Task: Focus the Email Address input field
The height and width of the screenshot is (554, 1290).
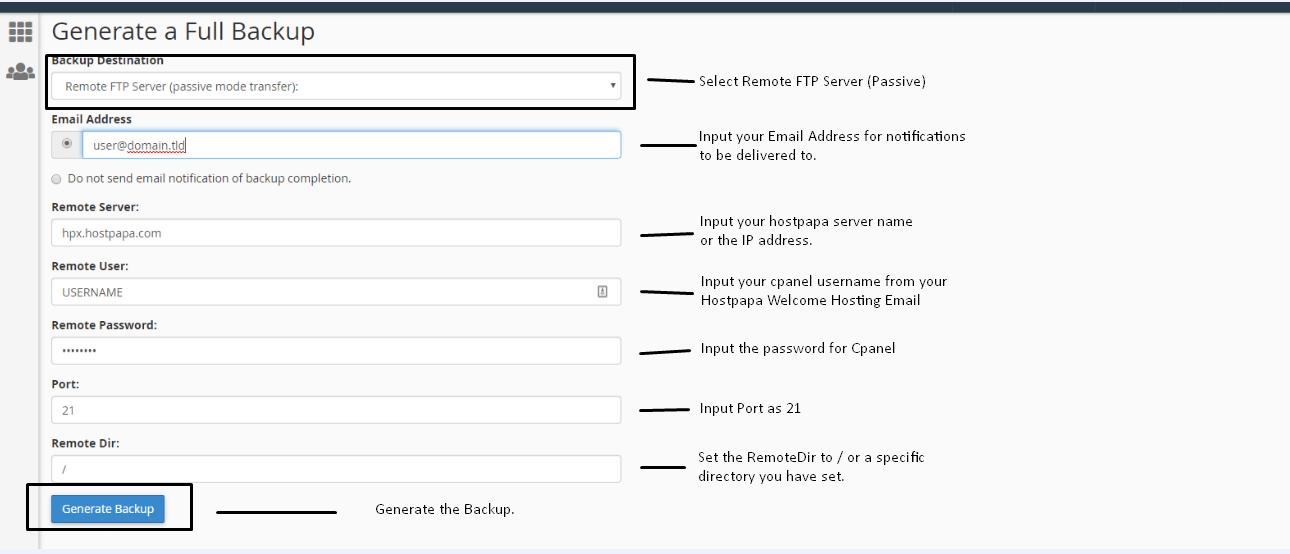Action: click(351, 145)
